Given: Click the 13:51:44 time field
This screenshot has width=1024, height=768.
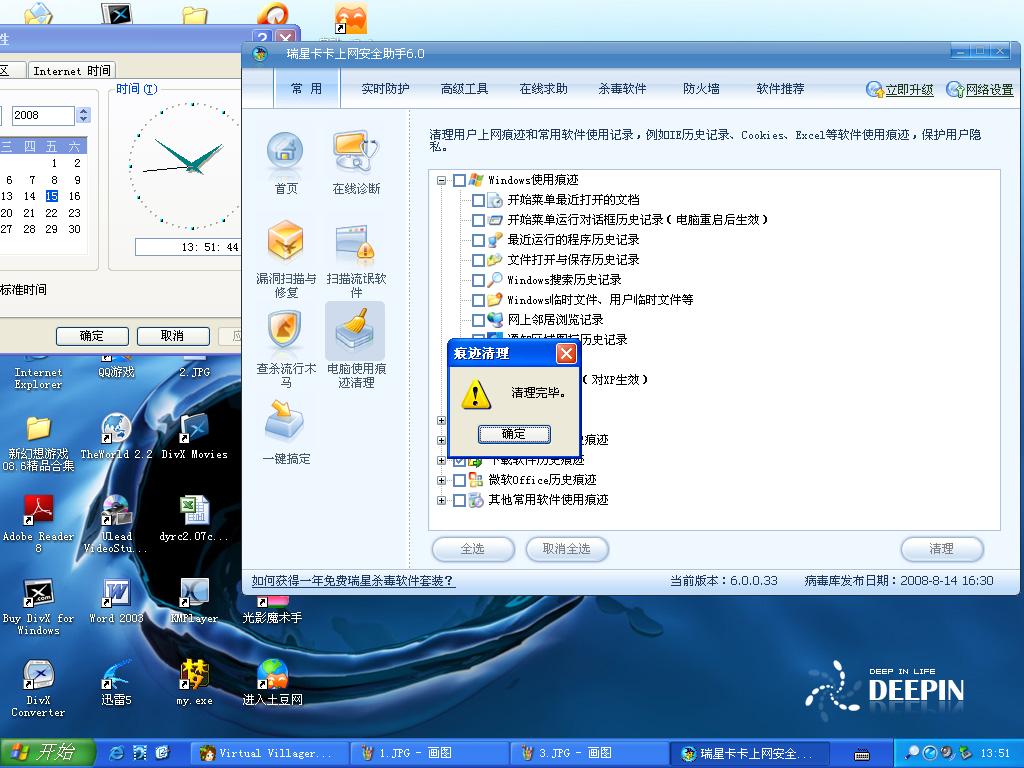Looking at the screenshot, I should (x=187, y=247).
